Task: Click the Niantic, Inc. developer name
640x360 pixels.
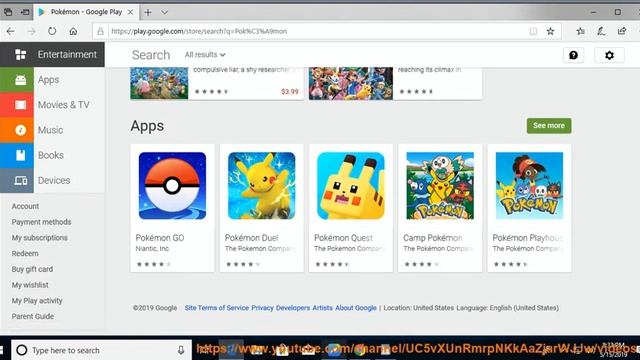Action: click(152, 249)
